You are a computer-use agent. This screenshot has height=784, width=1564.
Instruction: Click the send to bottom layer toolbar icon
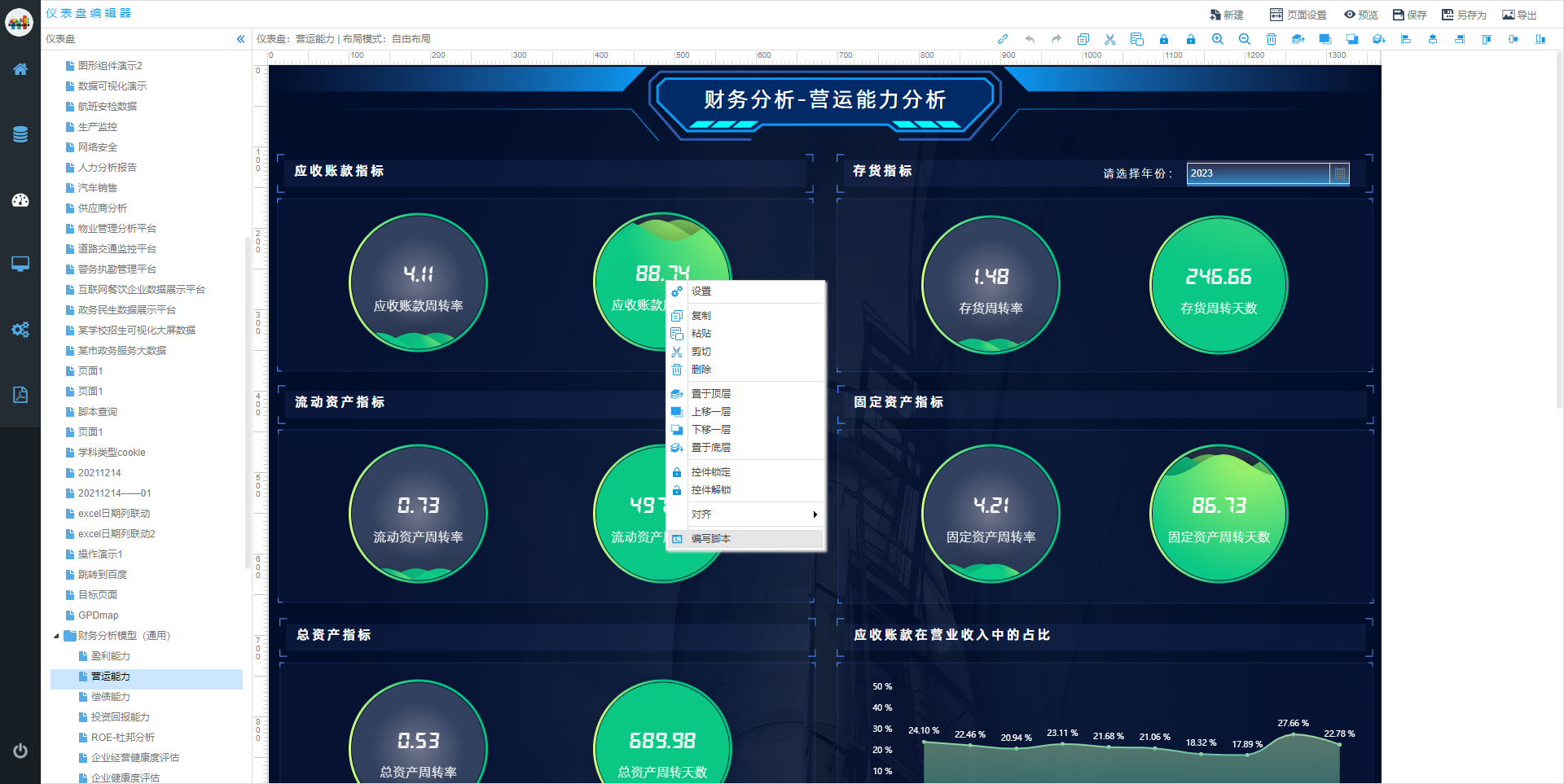(1379, 39)
